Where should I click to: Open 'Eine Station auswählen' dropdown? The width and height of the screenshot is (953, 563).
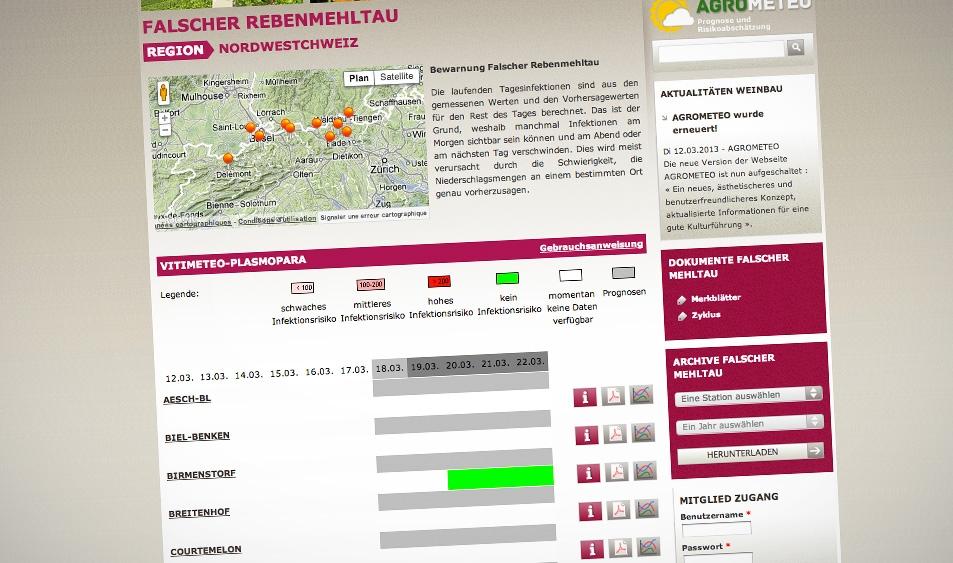pos(748,396)
